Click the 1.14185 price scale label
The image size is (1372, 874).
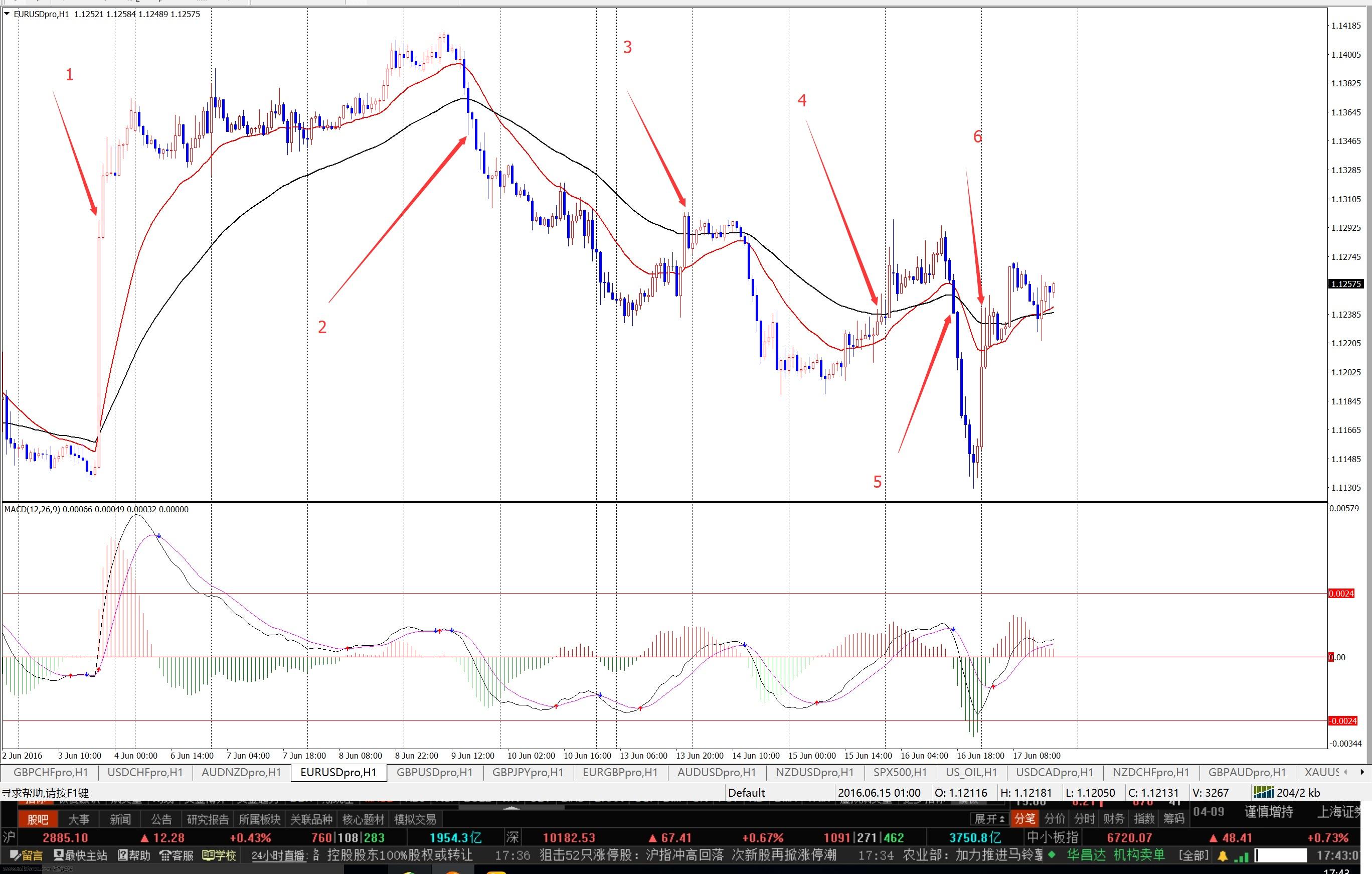tap(1346, 26)
